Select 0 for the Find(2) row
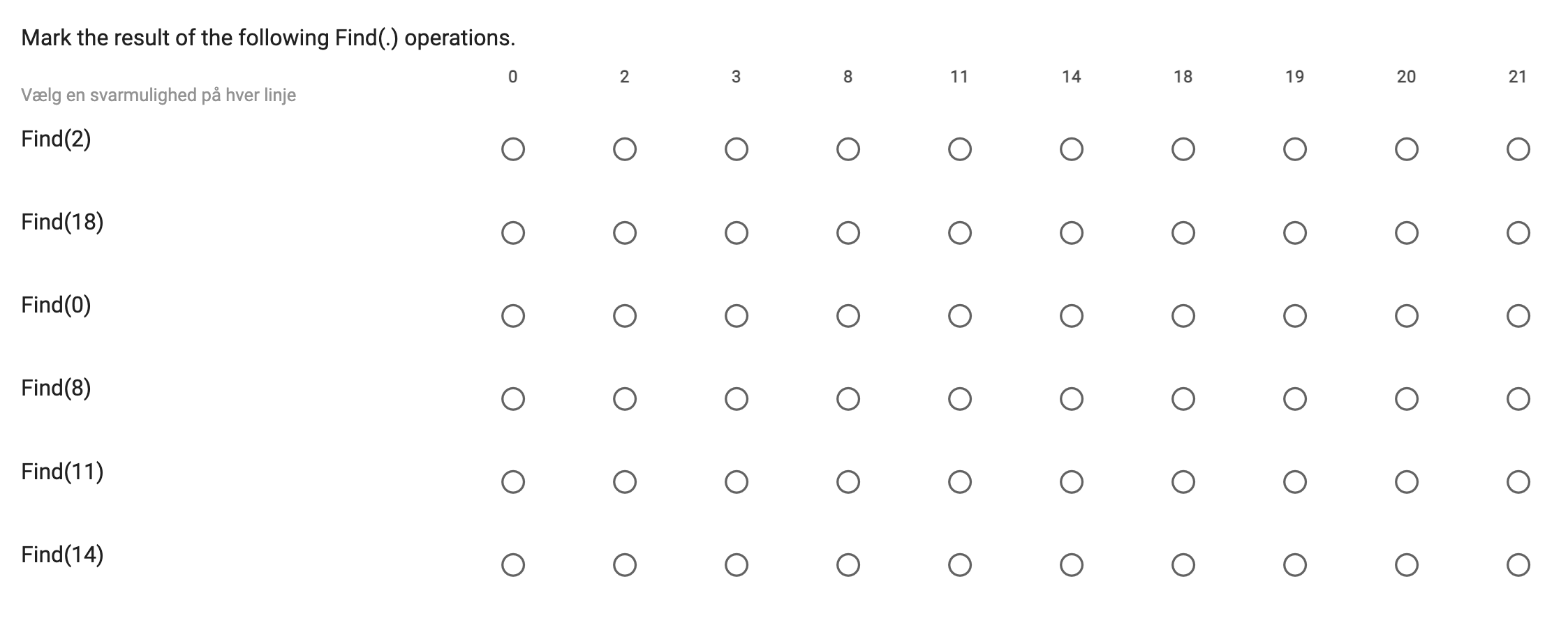The image size is (1568, 639). click(x=512, y=149)
